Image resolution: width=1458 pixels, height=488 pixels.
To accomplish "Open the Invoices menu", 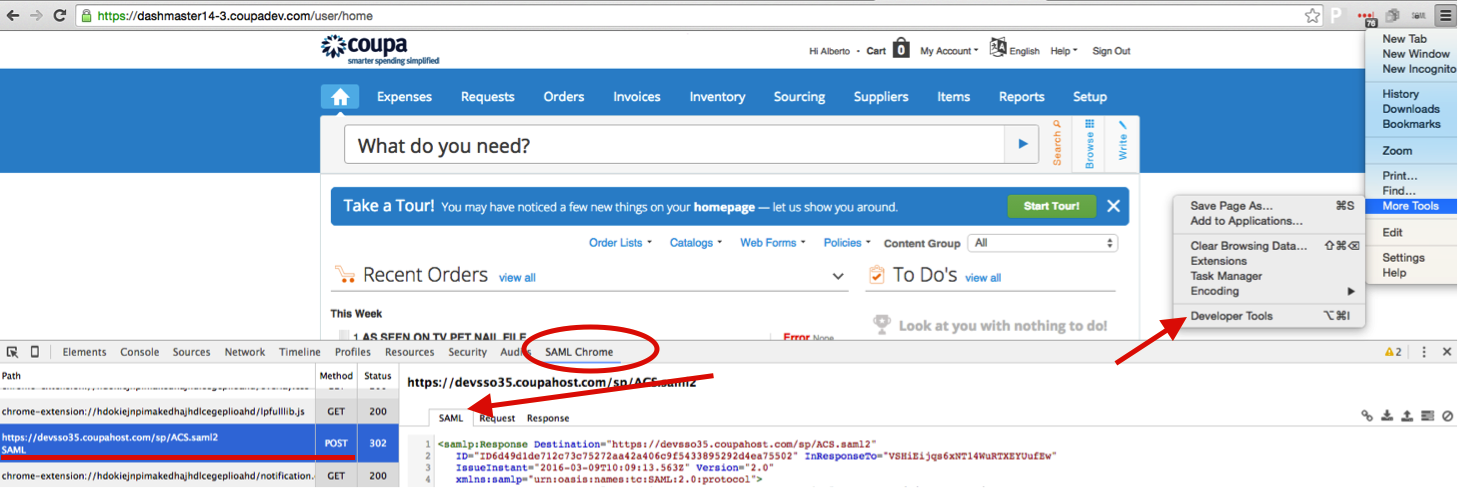I will tap(637, 97).
